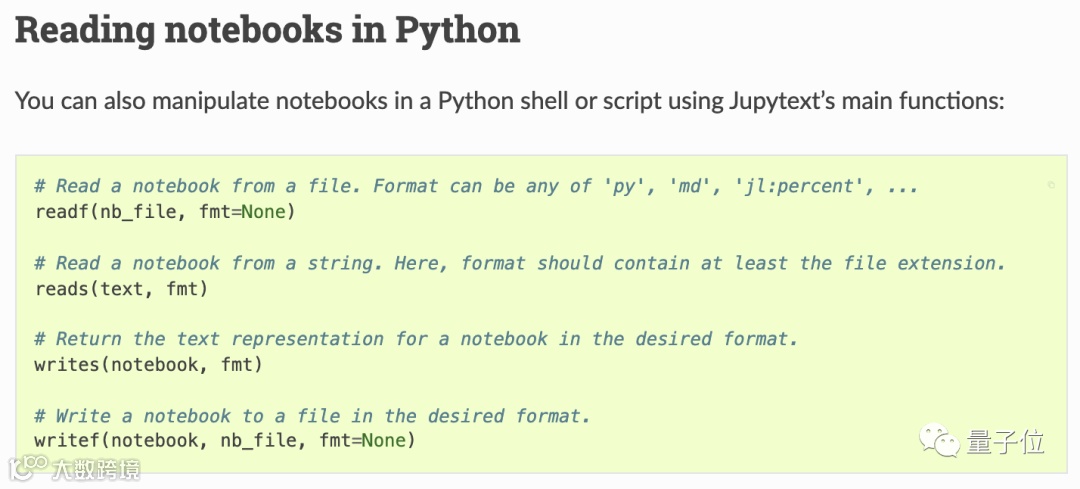Viewport: 1080px width, 489px height.
Task: Click the writes(notebook, fmt) code line
Action: coord(148,364)
